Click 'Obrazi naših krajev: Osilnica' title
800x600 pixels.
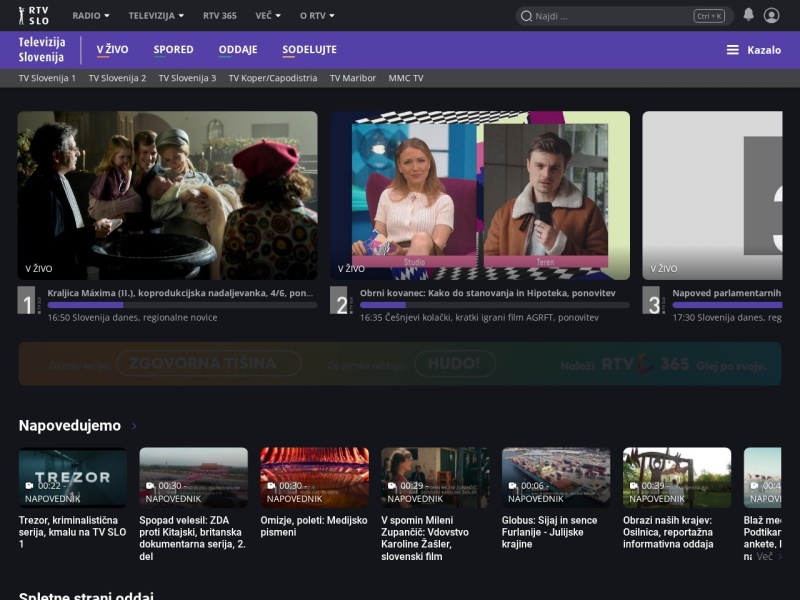coord(668,532)
